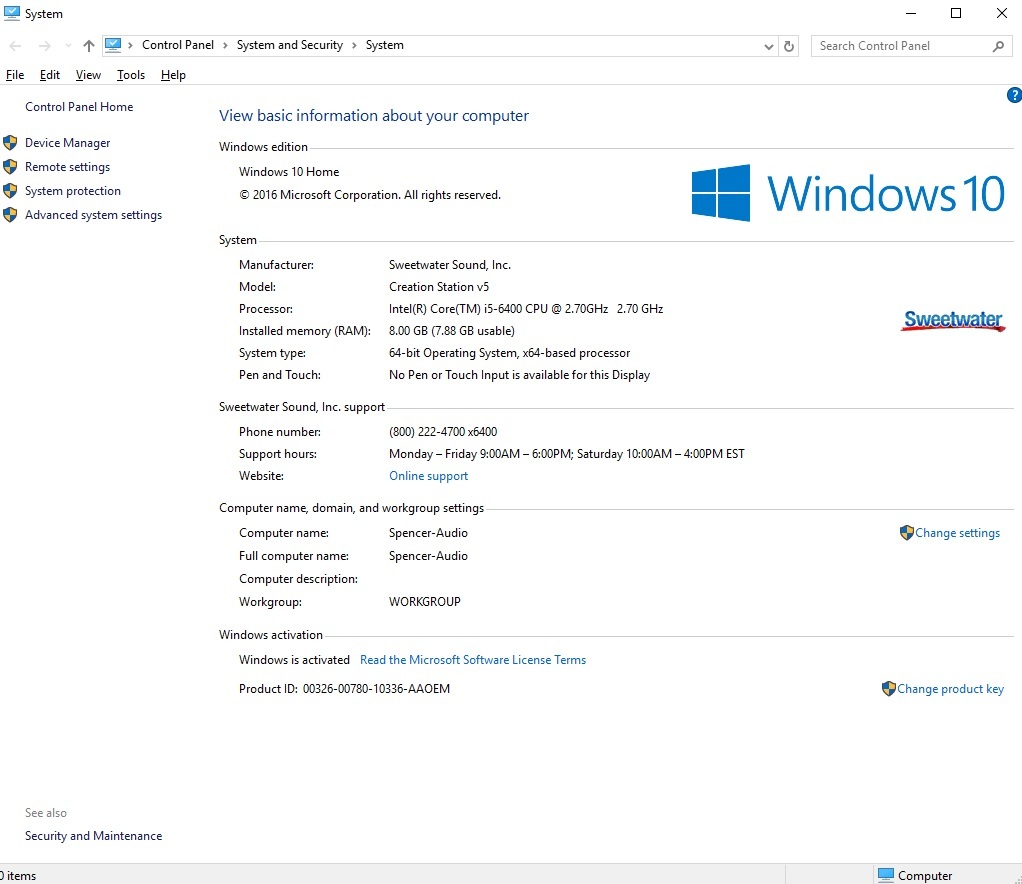Click Change settings link

(957, 533)
